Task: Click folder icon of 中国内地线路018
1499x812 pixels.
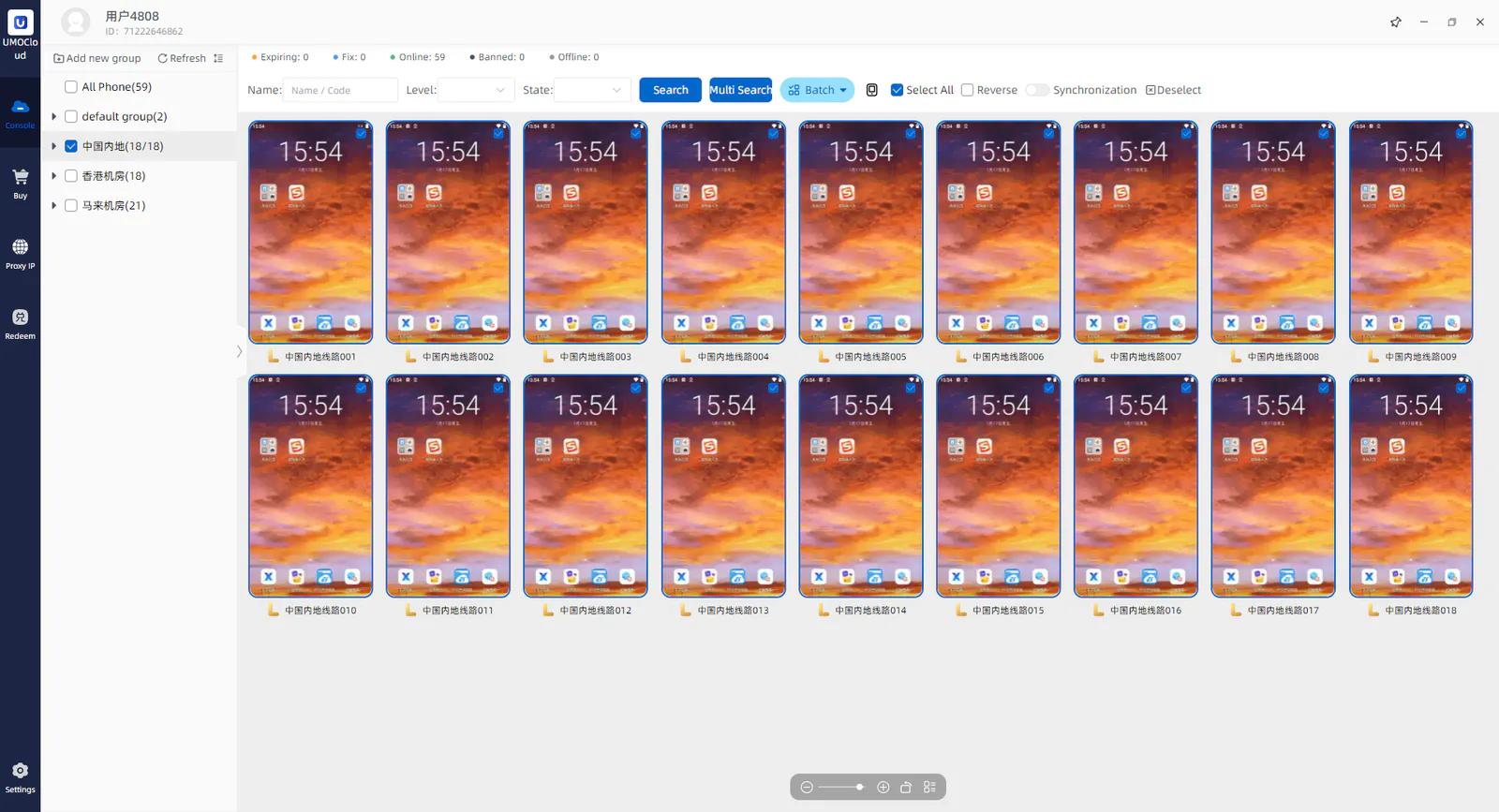Action: 1373,610
